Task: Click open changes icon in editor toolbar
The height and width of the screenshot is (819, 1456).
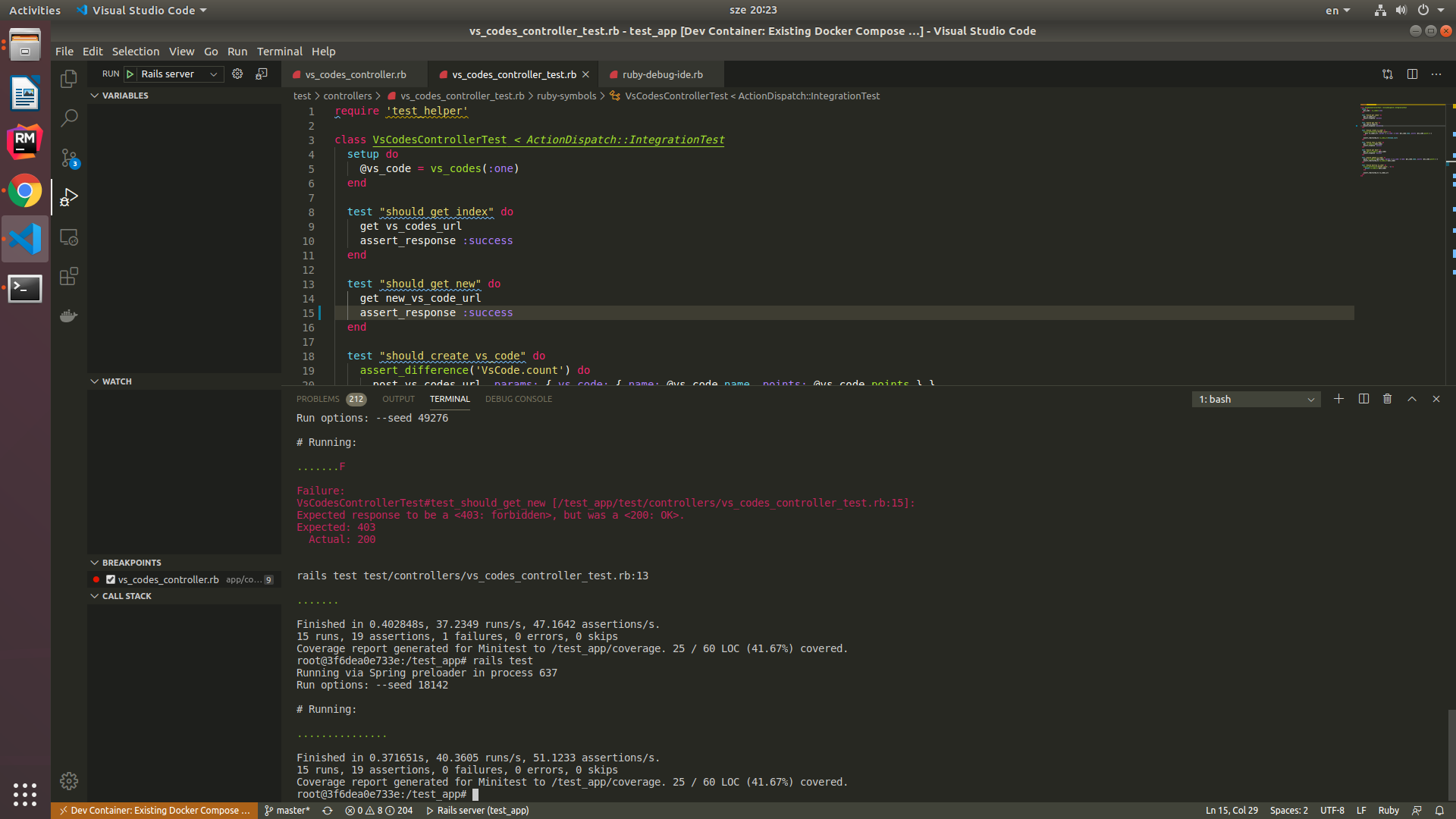Action: 1387,74
